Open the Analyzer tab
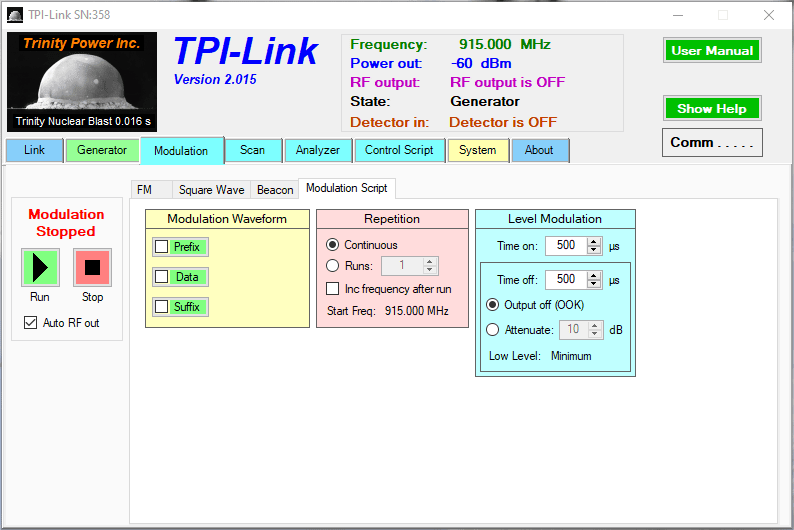The height and width of the screenshot is (530, 794). pos(318,151)
